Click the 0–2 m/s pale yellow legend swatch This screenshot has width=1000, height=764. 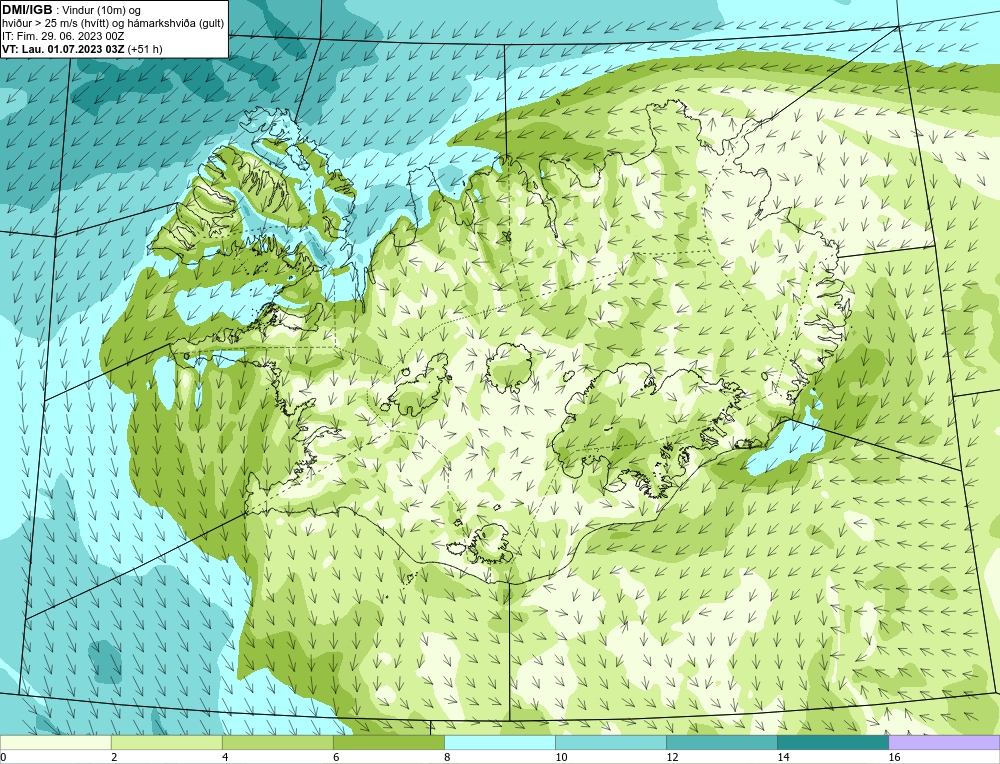point(55,742)
